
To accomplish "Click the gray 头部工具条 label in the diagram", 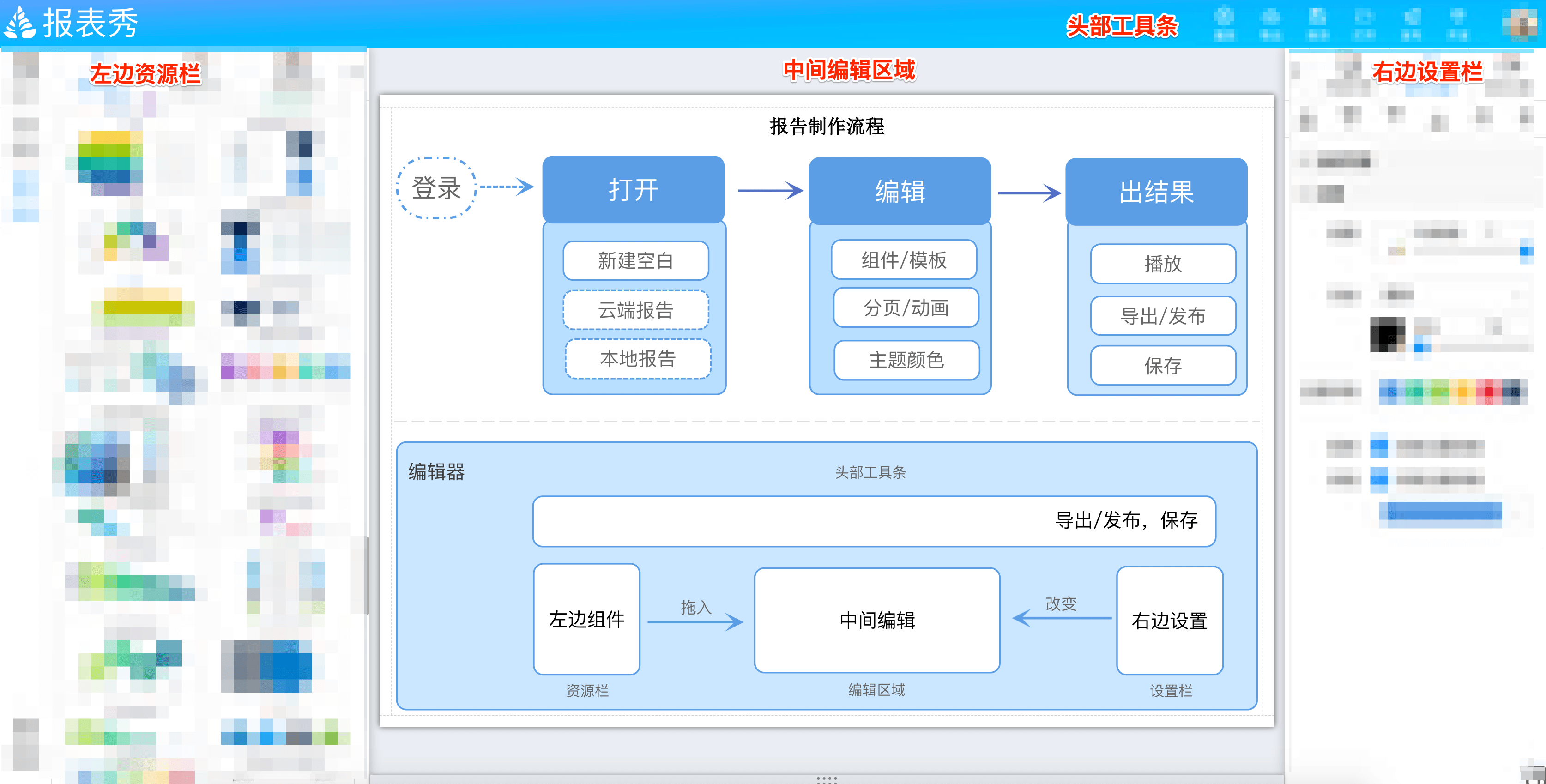I will [x=870, y=472].
